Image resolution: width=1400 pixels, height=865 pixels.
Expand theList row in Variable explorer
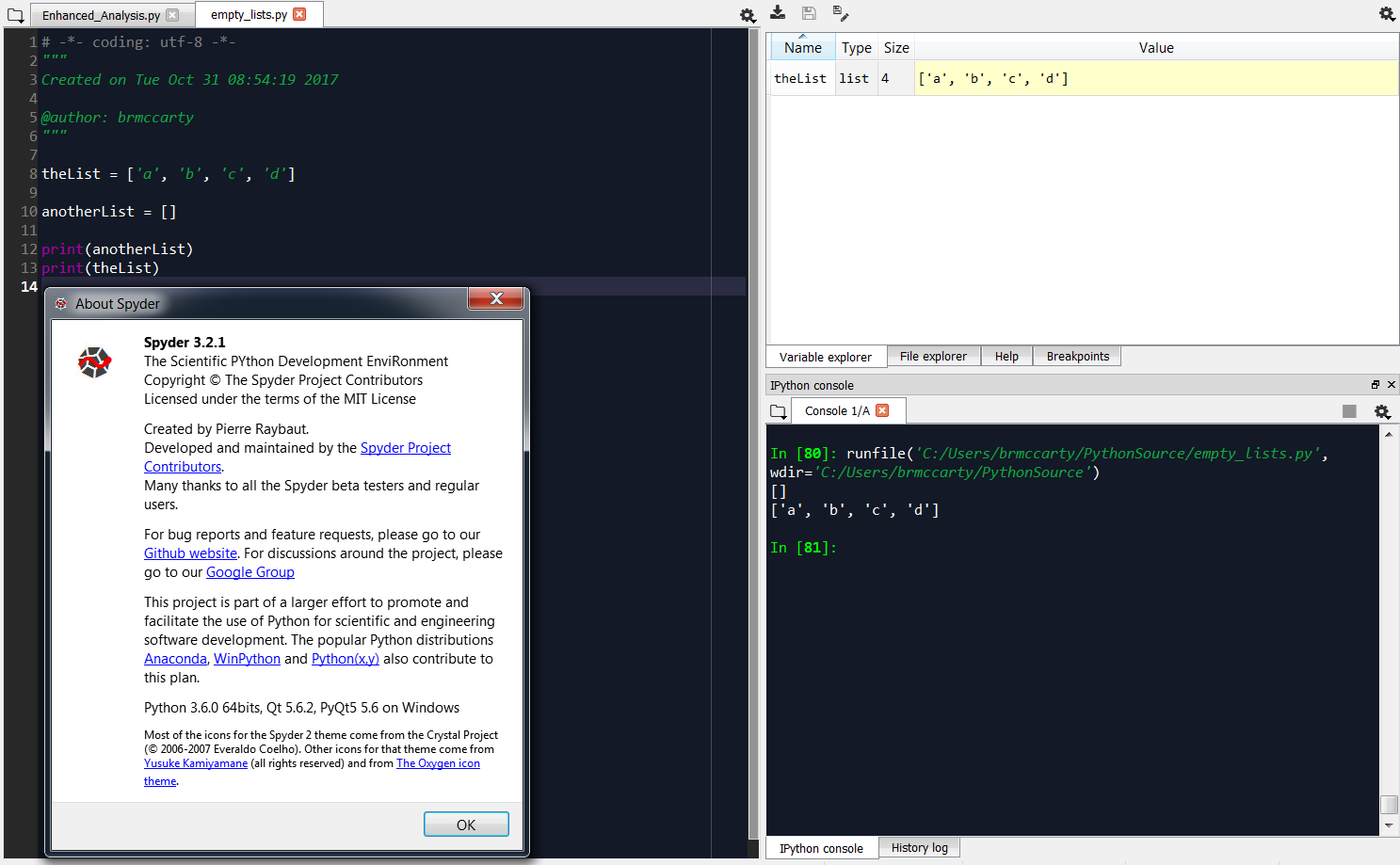(801, 78)
